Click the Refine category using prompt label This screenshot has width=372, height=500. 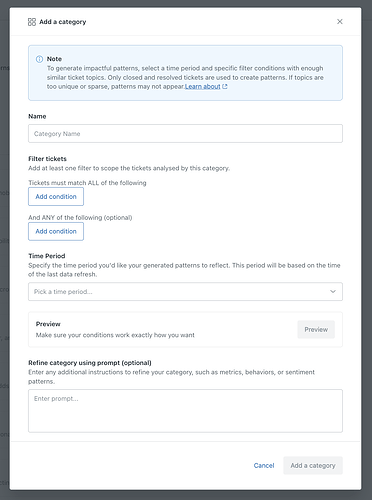tap(90, 363)
